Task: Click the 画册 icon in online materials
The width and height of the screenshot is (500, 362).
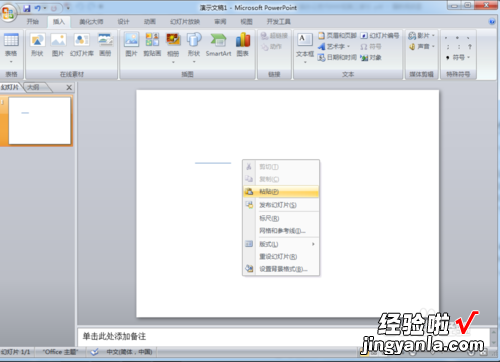Action: pos(105,44)
